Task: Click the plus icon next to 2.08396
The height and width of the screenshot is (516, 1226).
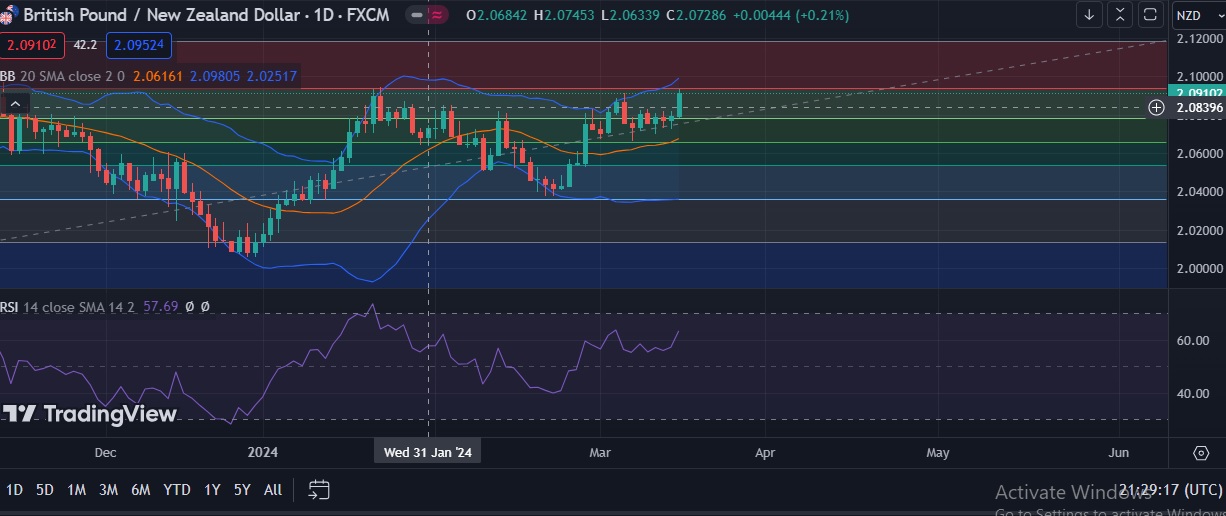Action: pos(1156,107)
